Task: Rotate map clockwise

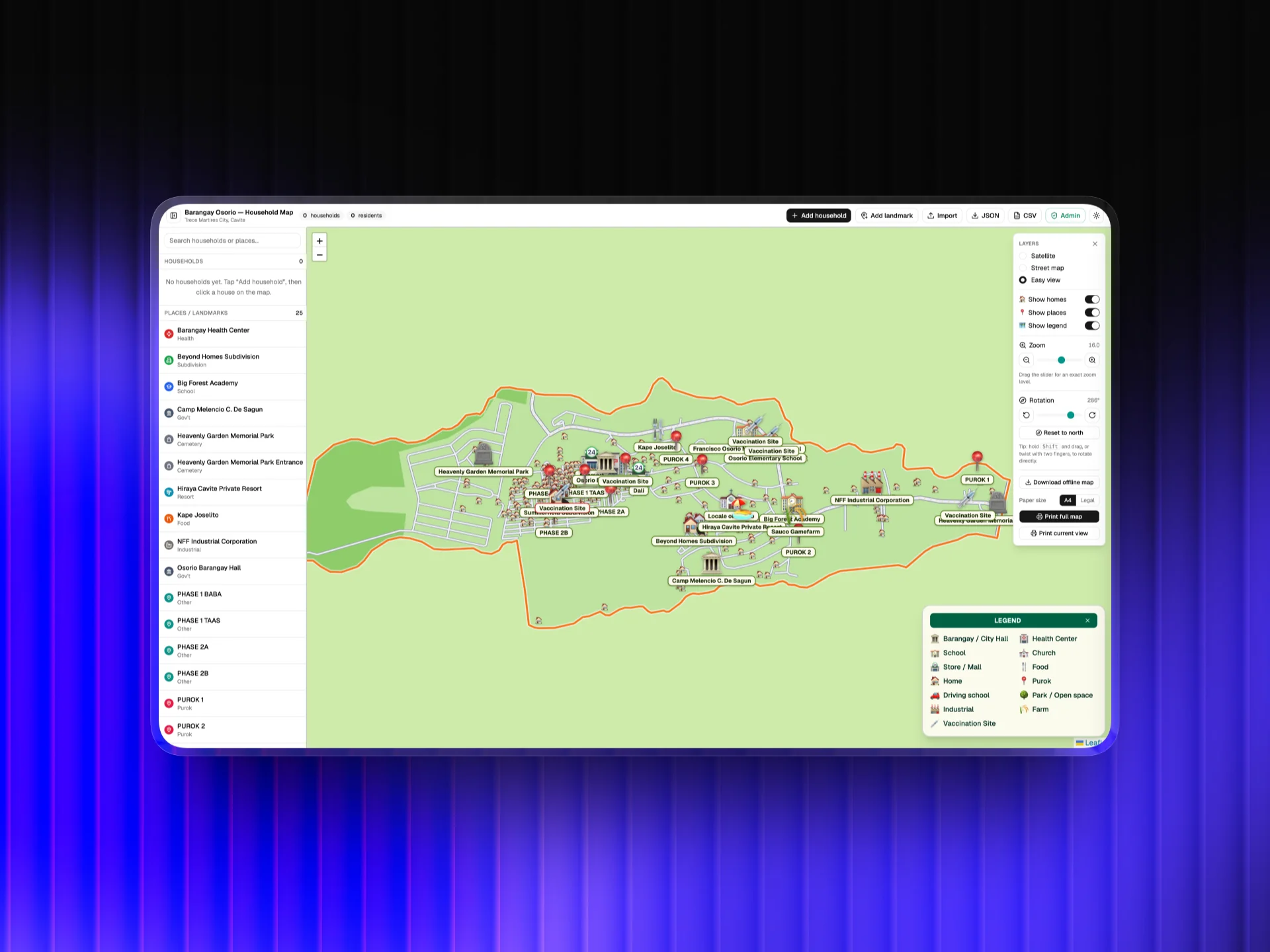Action: coord(1092,415)
